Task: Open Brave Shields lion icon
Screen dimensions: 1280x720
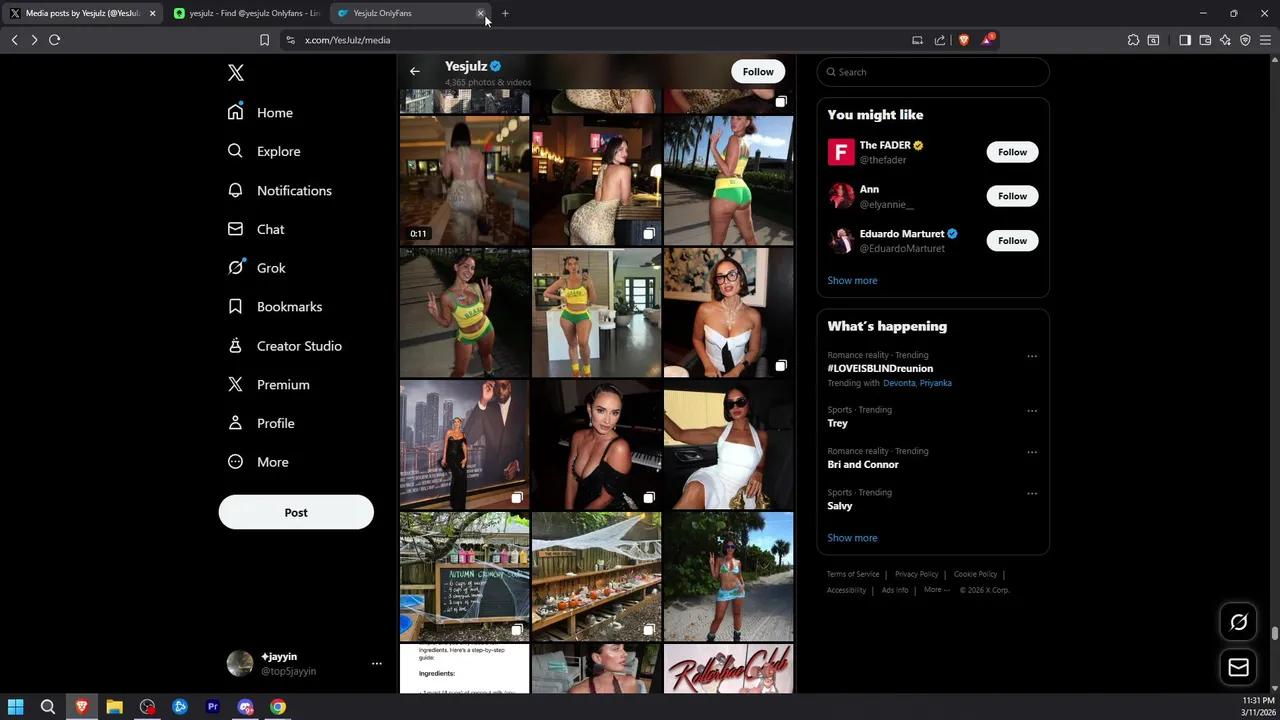Action: pos(964,40)
